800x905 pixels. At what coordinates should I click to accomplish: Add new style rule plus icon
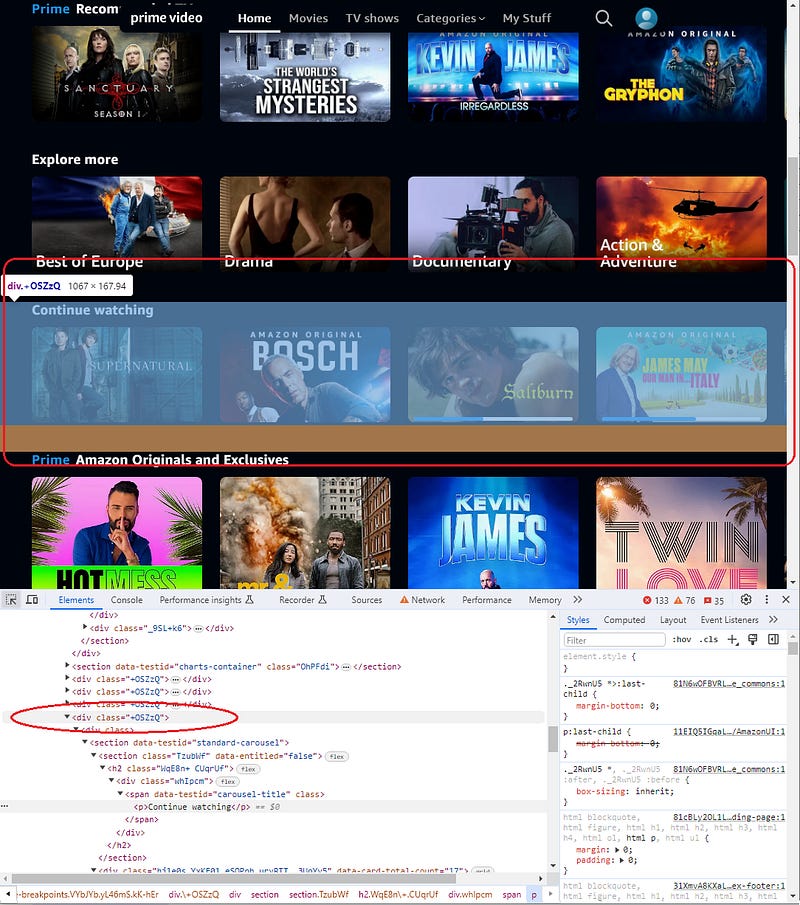(x=732, y=640)
